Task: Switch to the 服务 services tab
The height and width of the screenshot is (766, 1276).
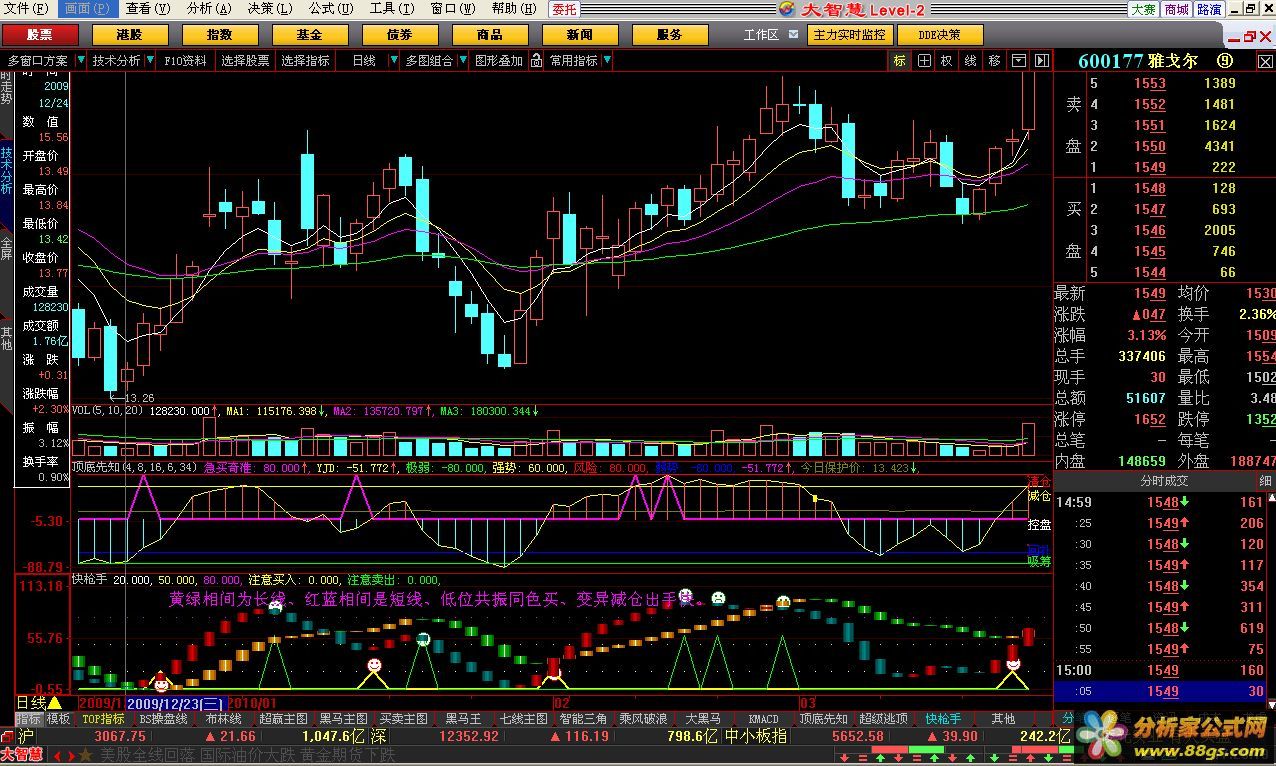Action: (669, 35)
